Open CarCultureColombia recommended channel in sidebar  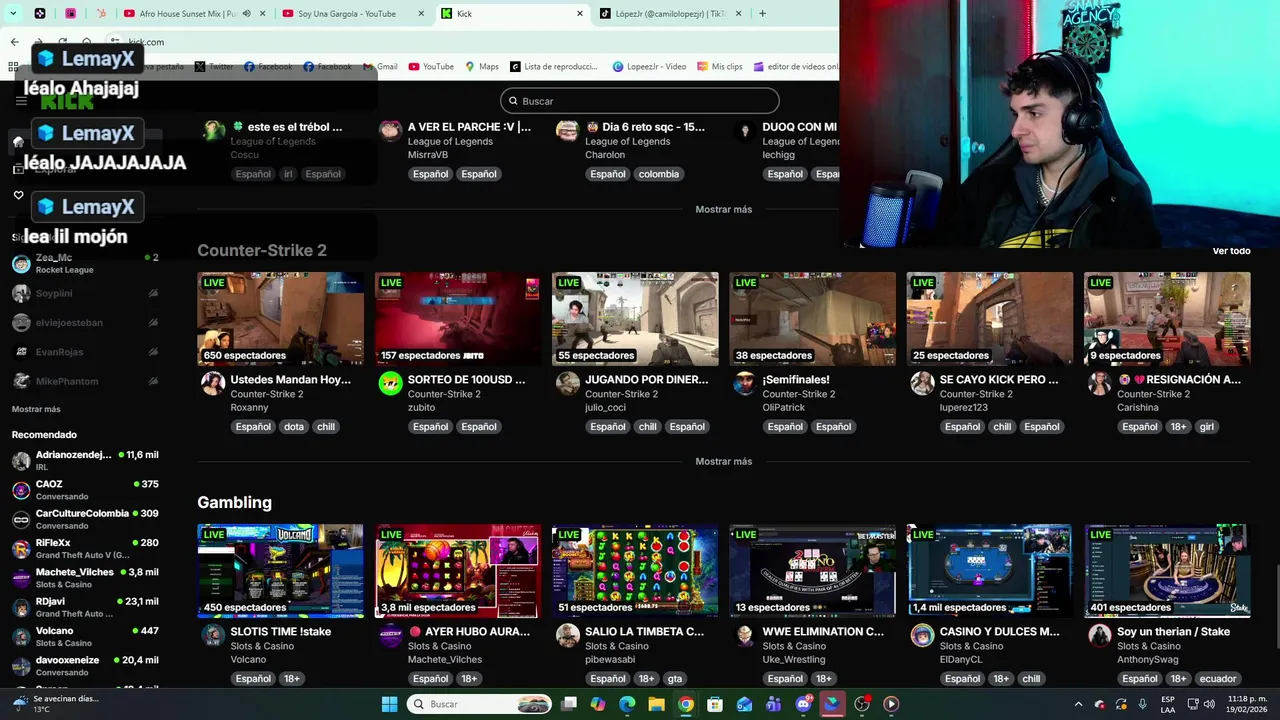tap(85, 519)
